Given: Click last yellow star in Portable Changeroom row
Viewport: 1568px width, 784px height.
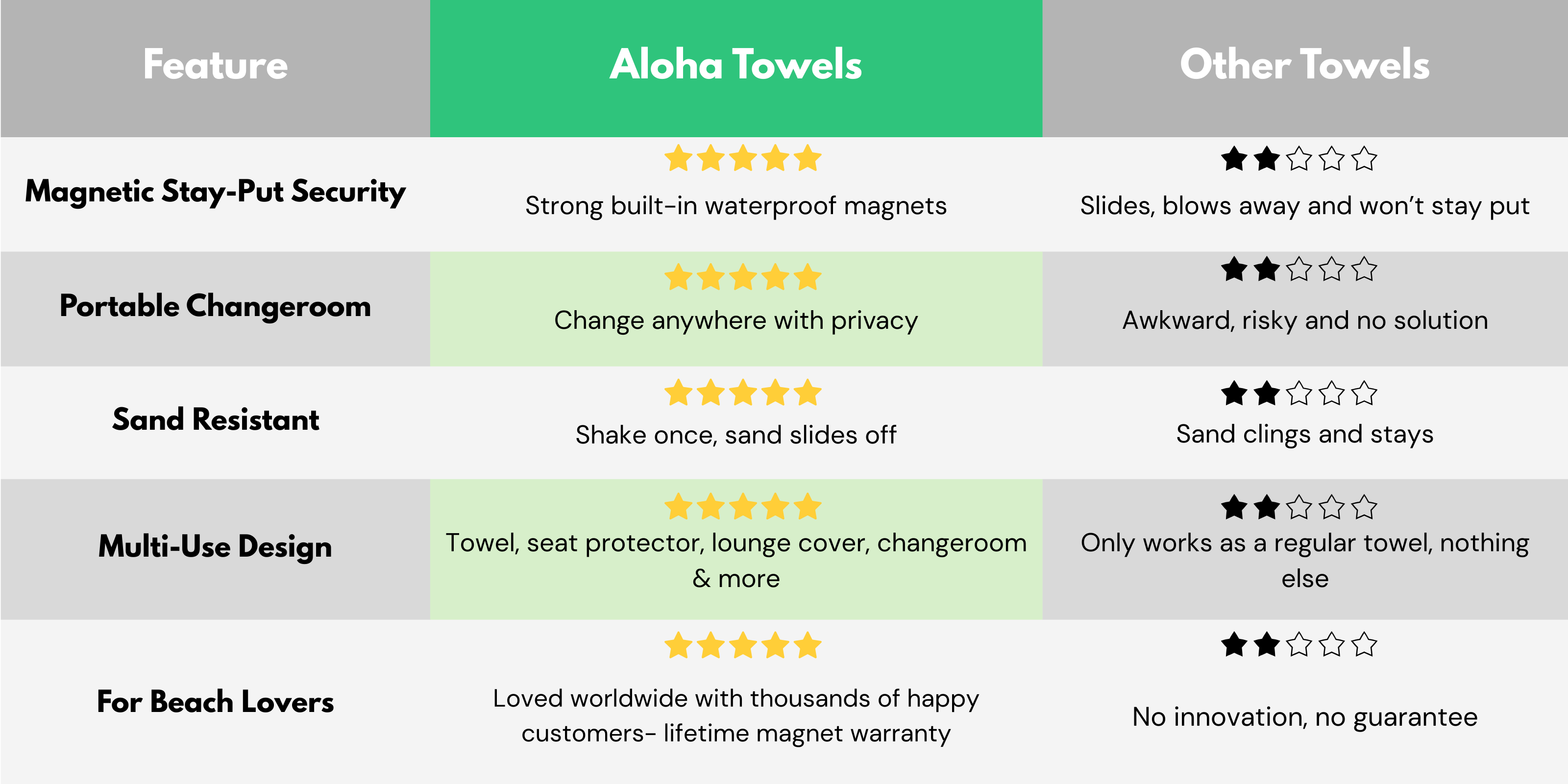Looking at the screenshot, I should tap(808, 277).
